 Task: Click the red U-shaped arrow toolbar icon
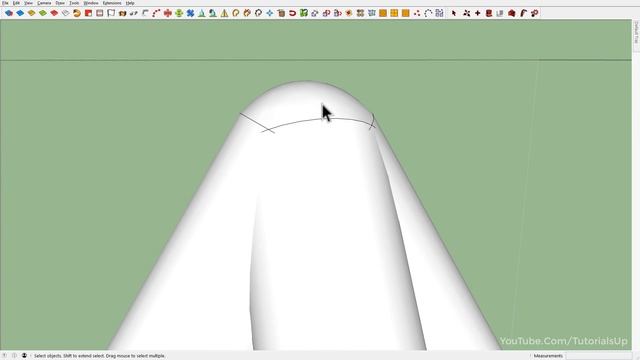coord(292,13)
